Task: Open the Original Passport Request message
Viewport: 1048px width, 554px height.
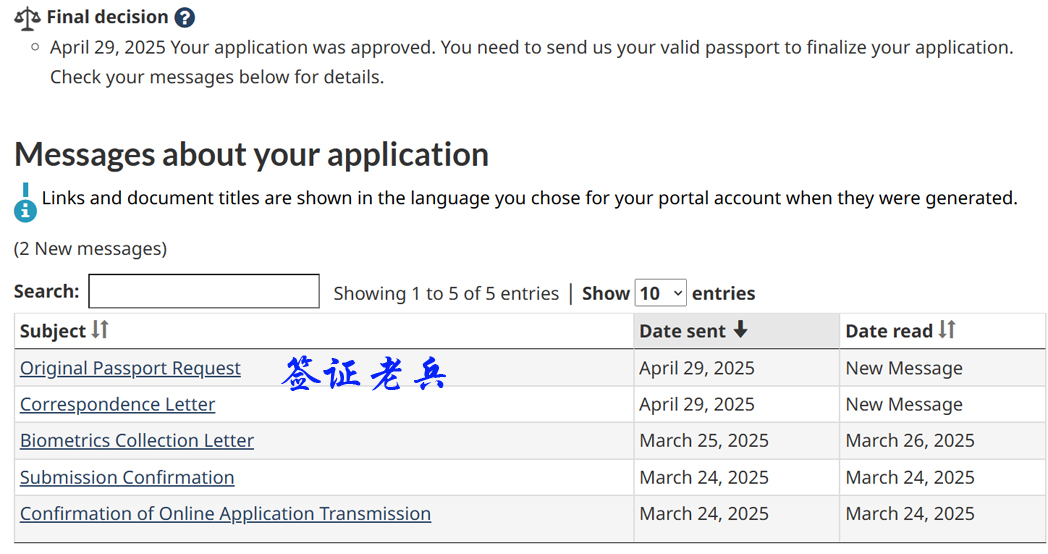Action: click(x=130, y=368)
